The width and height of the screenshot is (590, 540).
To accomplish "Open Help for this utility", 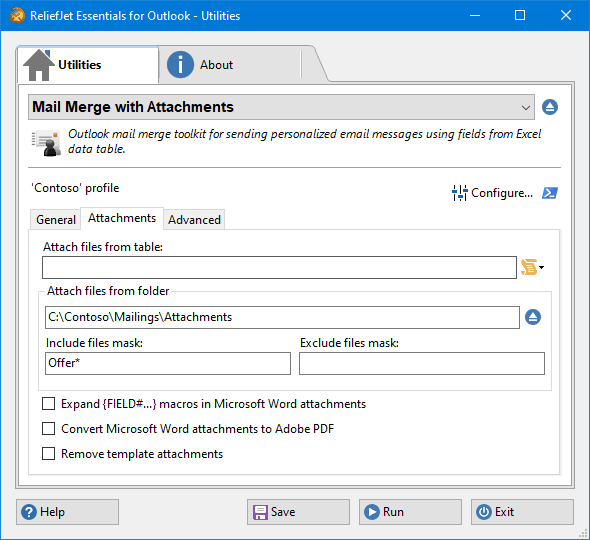I will [67, 512].
